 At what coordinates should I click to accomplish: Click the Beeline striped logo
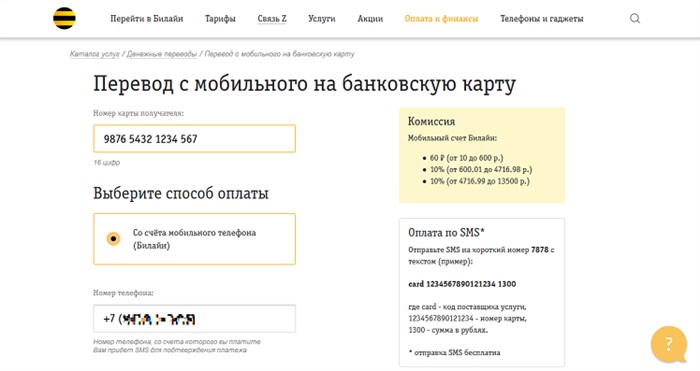click(x=64, y=18)
